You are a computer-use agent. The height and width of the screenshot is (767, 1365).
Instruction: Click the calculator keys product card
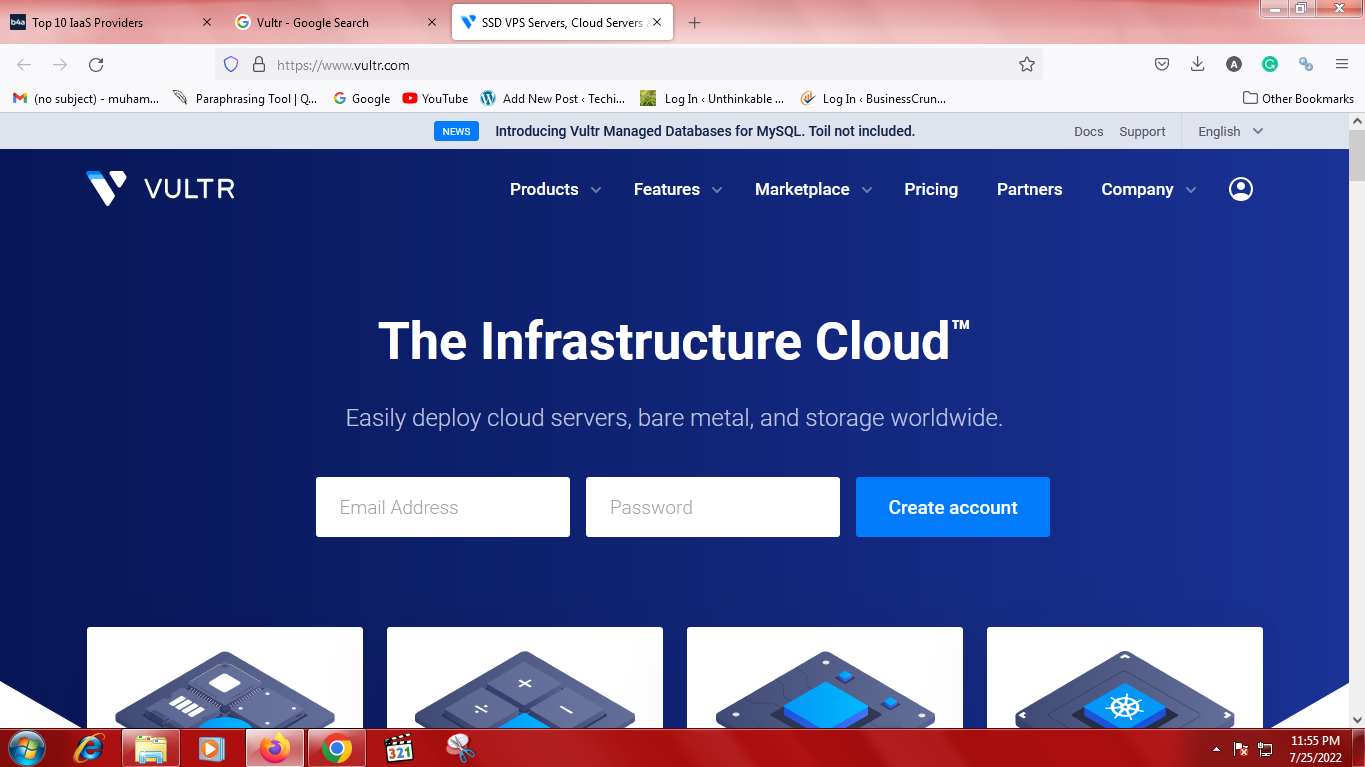coord(525,677)
